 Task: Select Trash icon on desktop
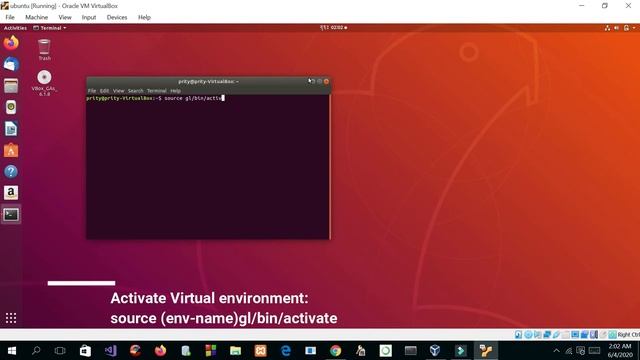[x=44, y=50]
